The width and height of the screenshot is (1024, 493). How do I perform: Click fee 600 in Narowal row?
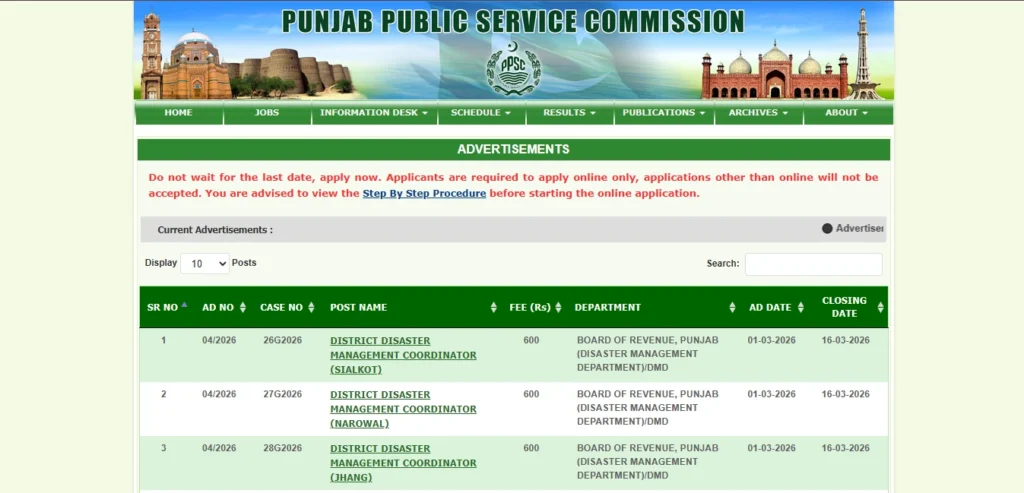tap(532, 394)
